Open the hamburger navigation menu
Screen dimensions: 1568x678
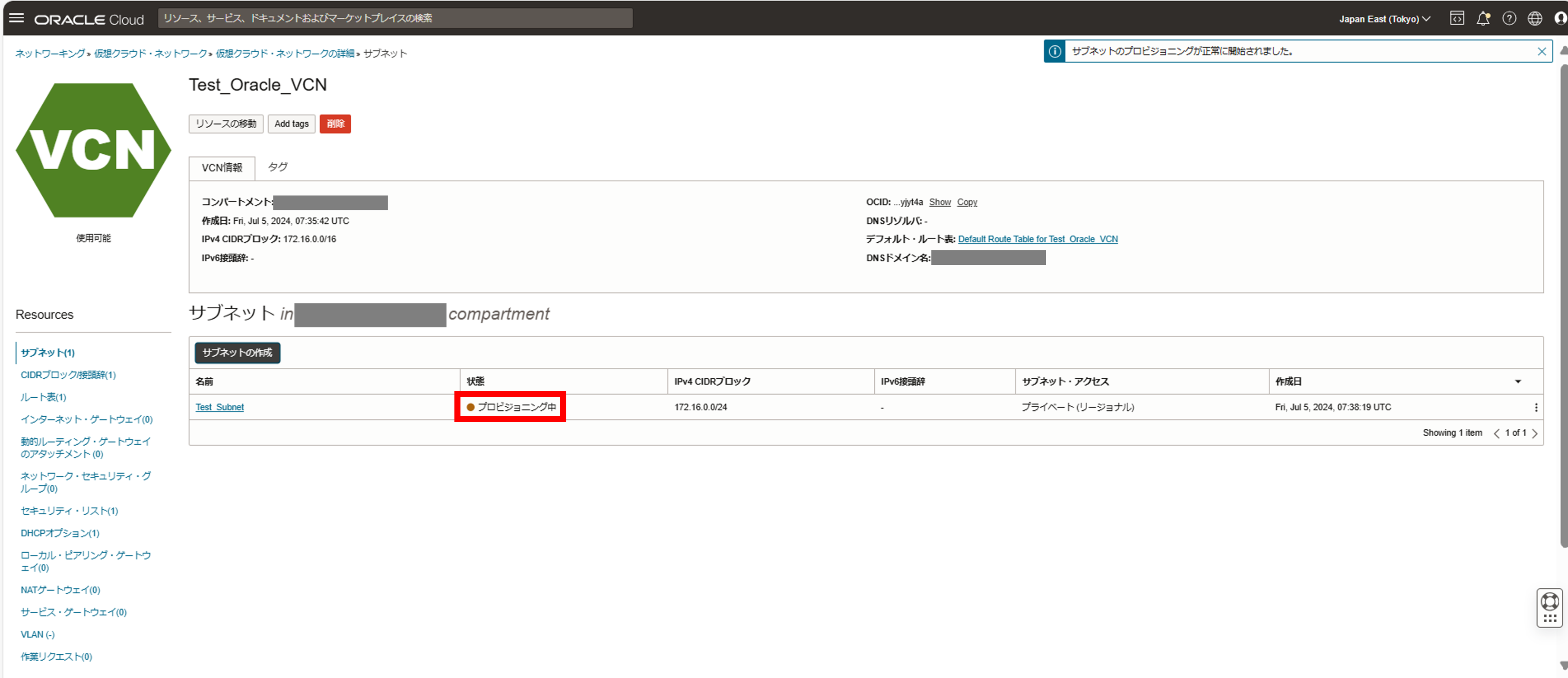coord(16,18)
